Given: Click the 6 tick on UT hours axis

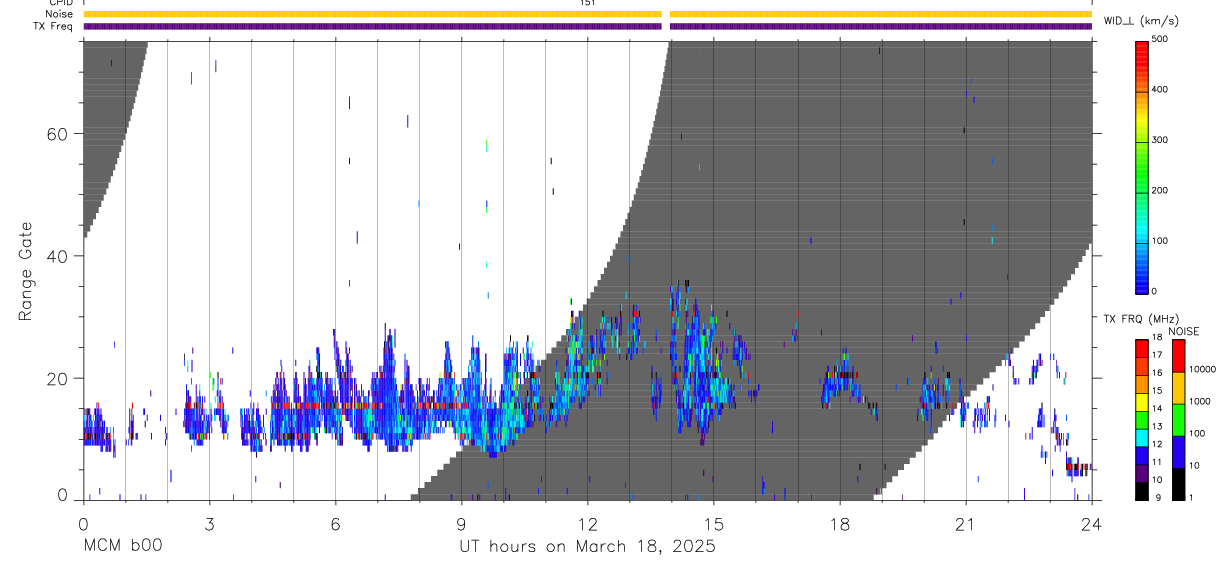Looking at the screenshot, I should pos(335,523).
